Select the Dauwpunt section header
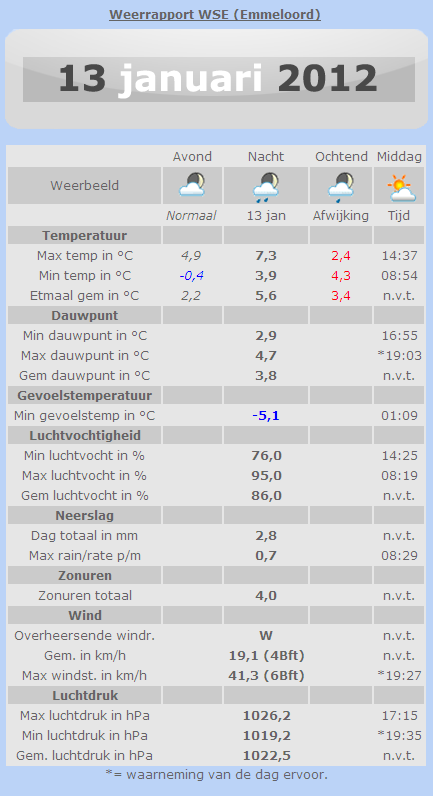 click(84, 315)
